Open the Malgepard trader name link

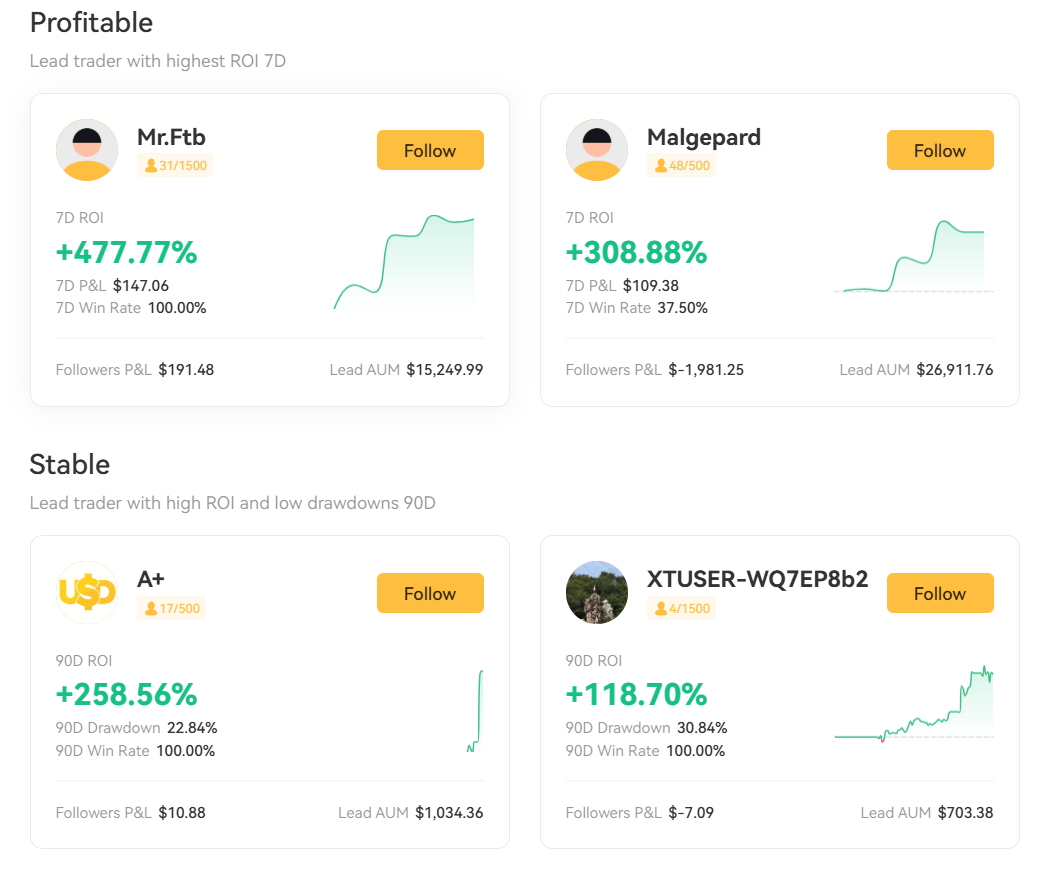click(704, 137)
